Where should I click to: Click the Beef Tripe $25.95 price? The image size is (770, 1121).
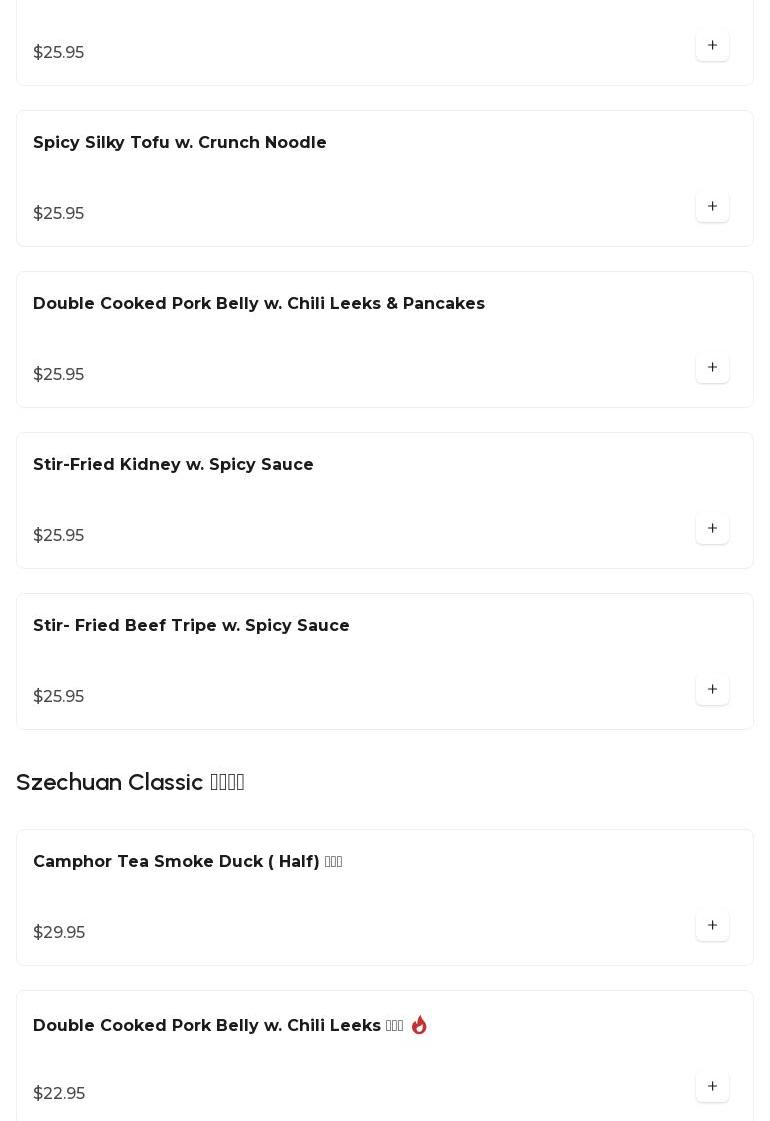point(59,696)
